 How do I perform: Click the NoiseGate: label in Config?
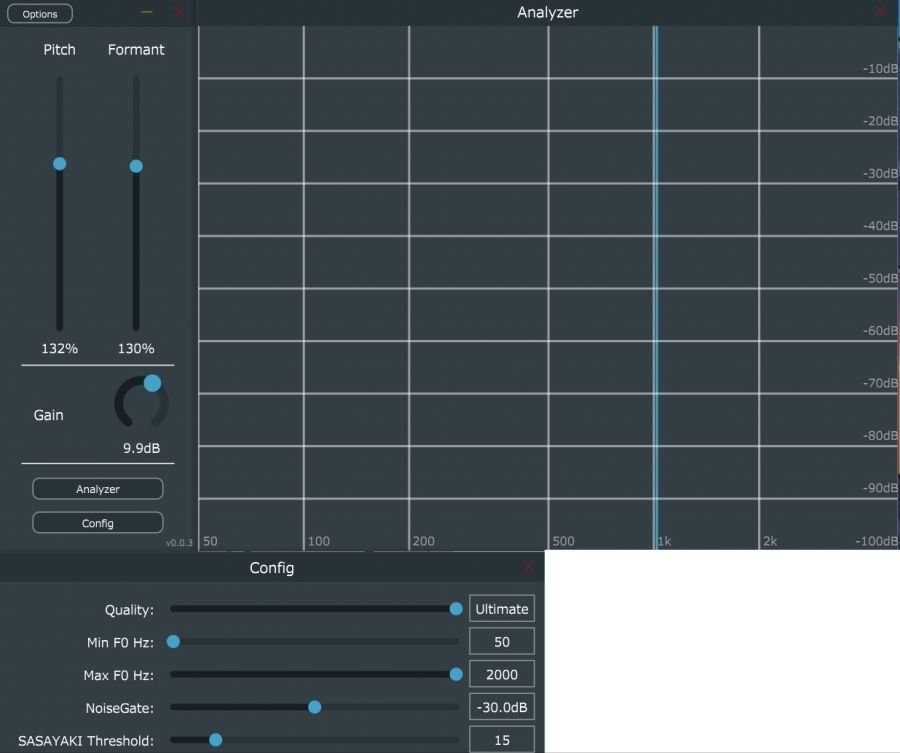point(119,708)
